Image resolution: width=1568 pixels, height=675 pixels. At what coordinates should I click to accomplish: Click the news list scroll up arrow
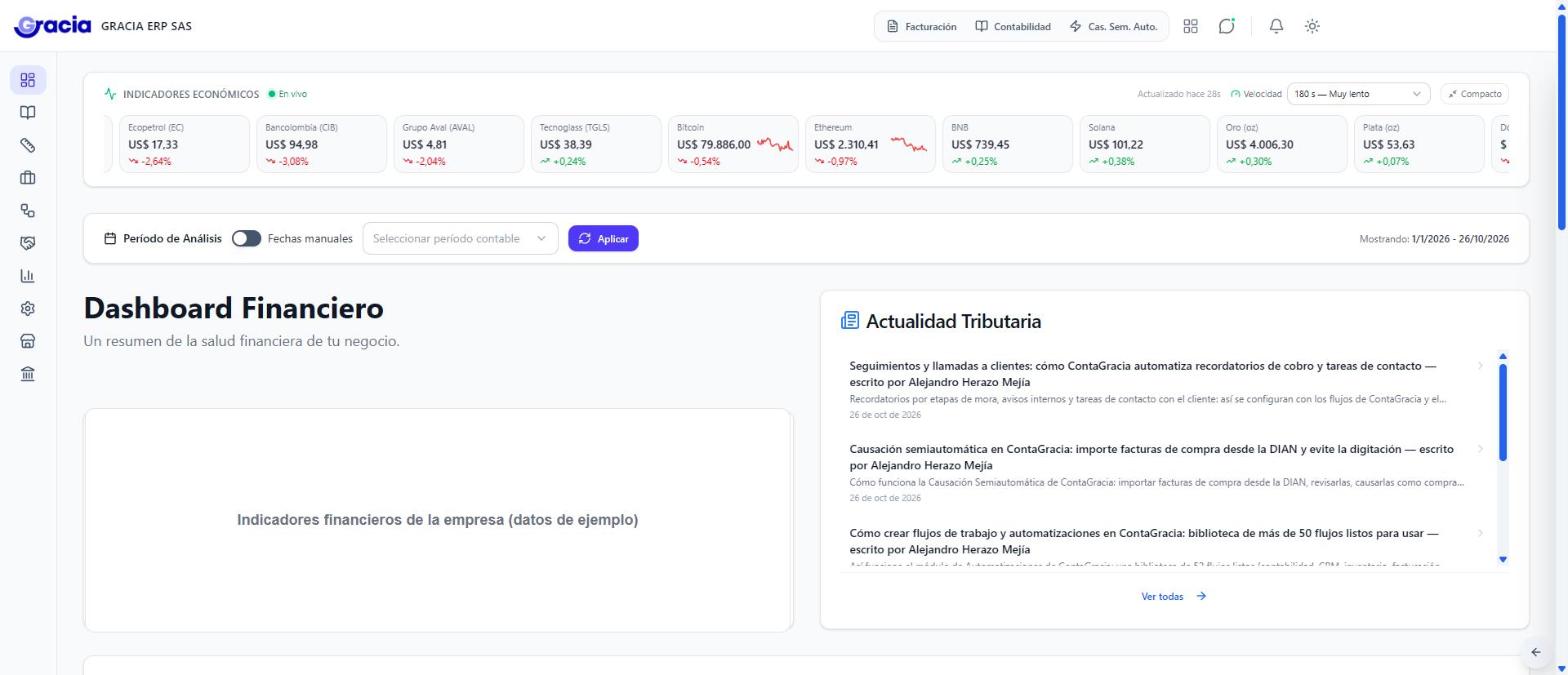pyautogui.click(x=1502, y=356)
